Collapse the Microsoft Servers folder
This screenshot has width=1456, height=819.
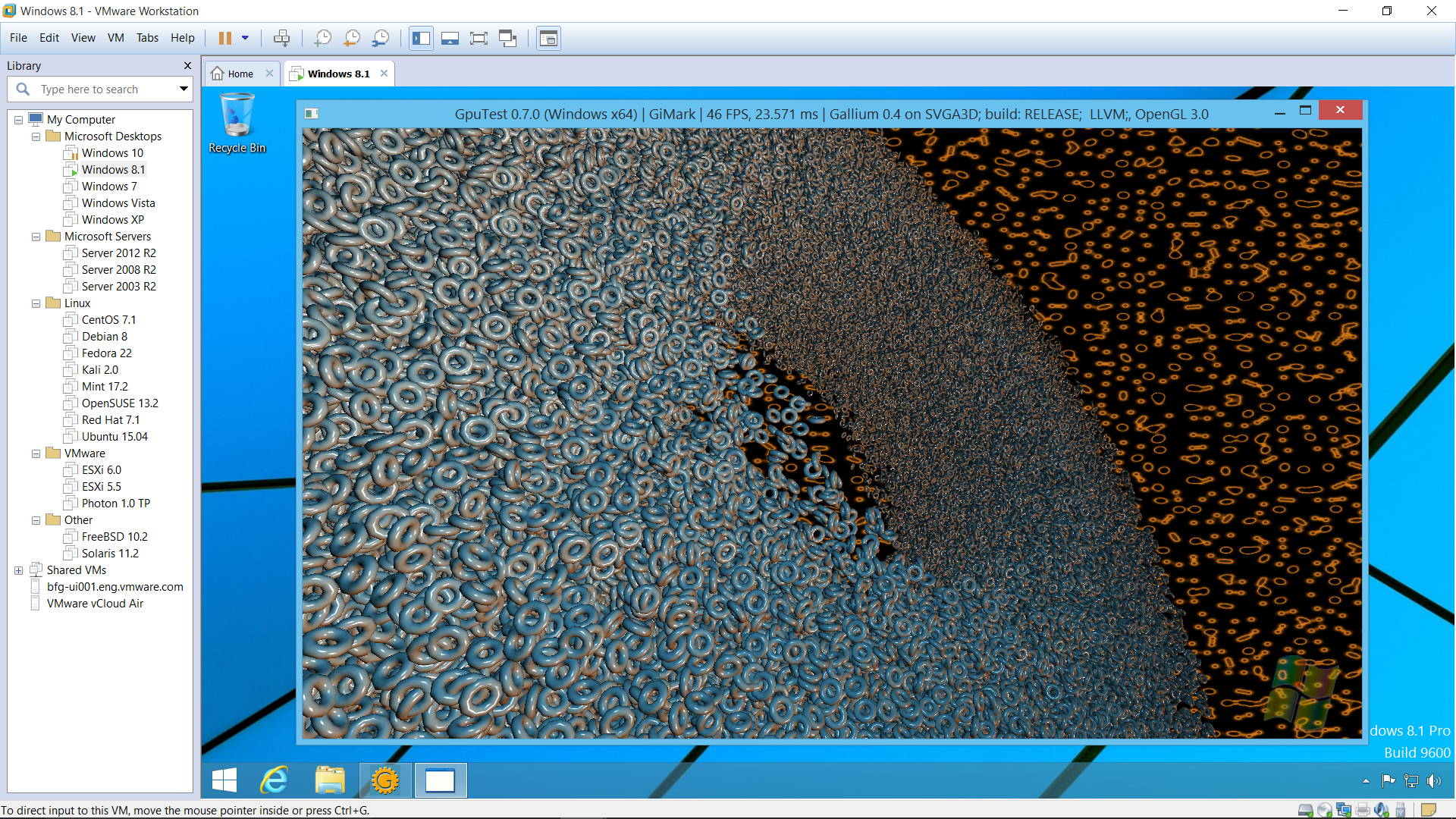click(x=36, y=237)
